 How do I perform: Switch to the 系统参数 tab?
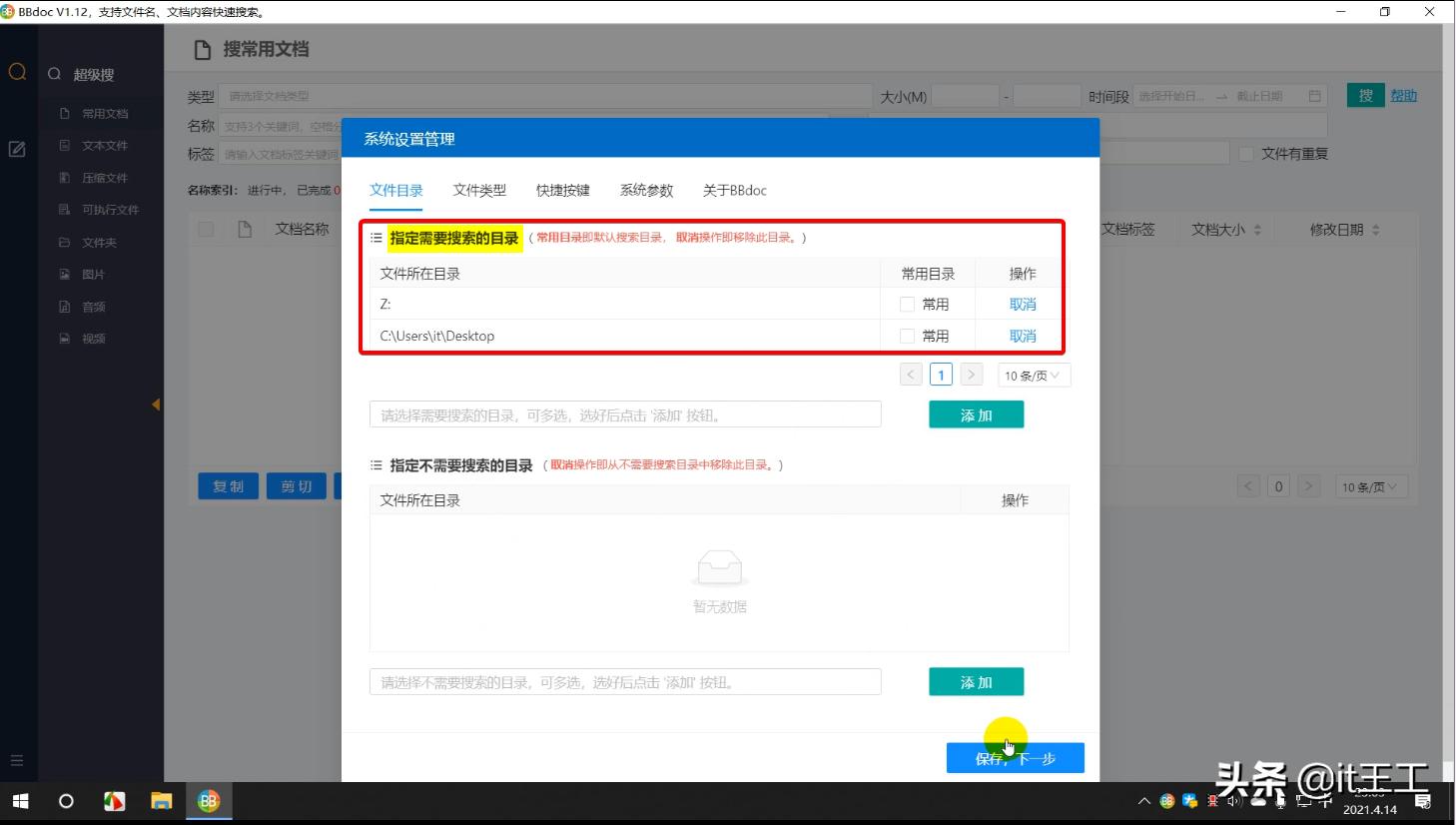point(646,190)
